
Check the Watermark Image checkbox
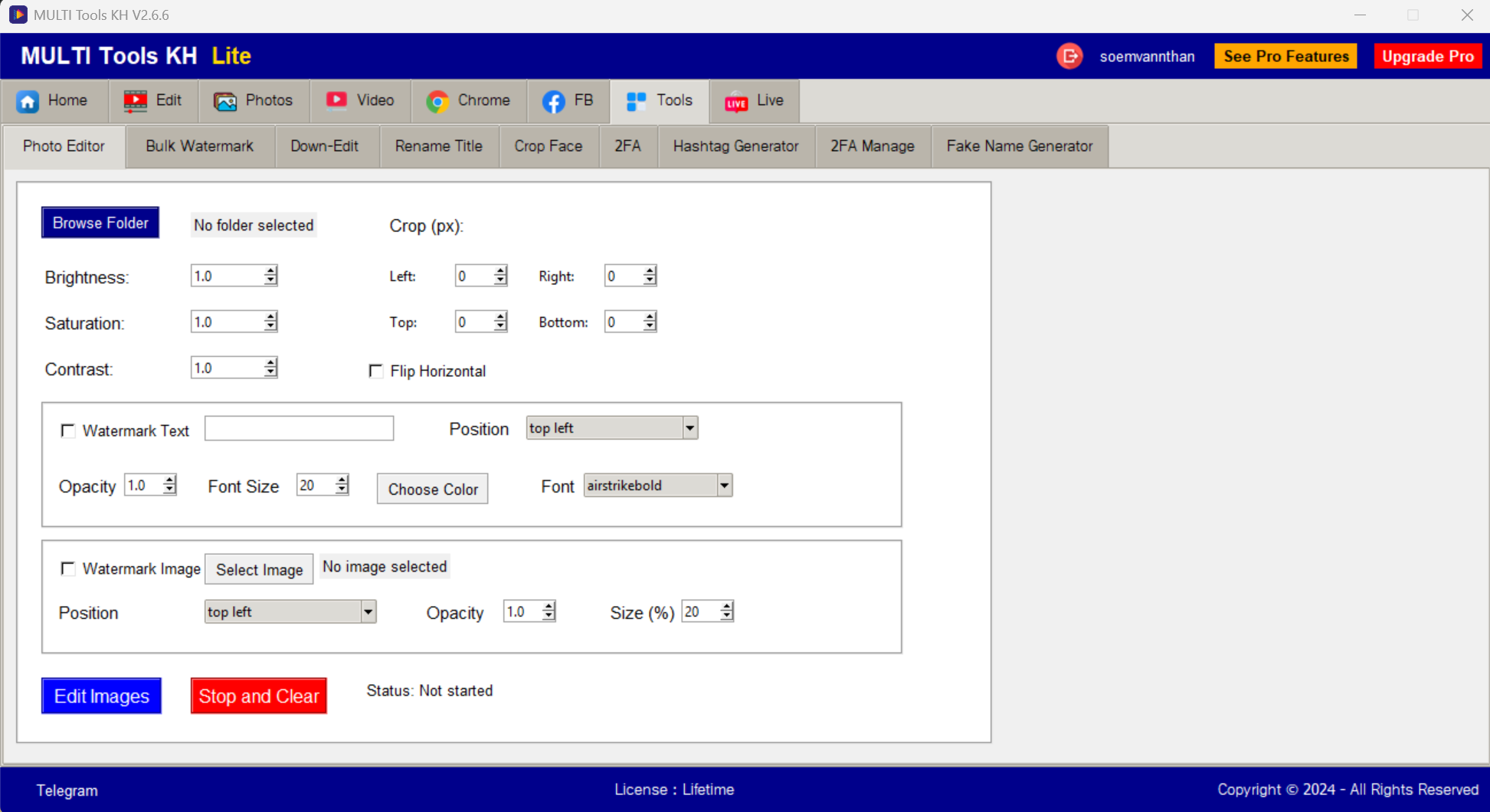point(68,568)
